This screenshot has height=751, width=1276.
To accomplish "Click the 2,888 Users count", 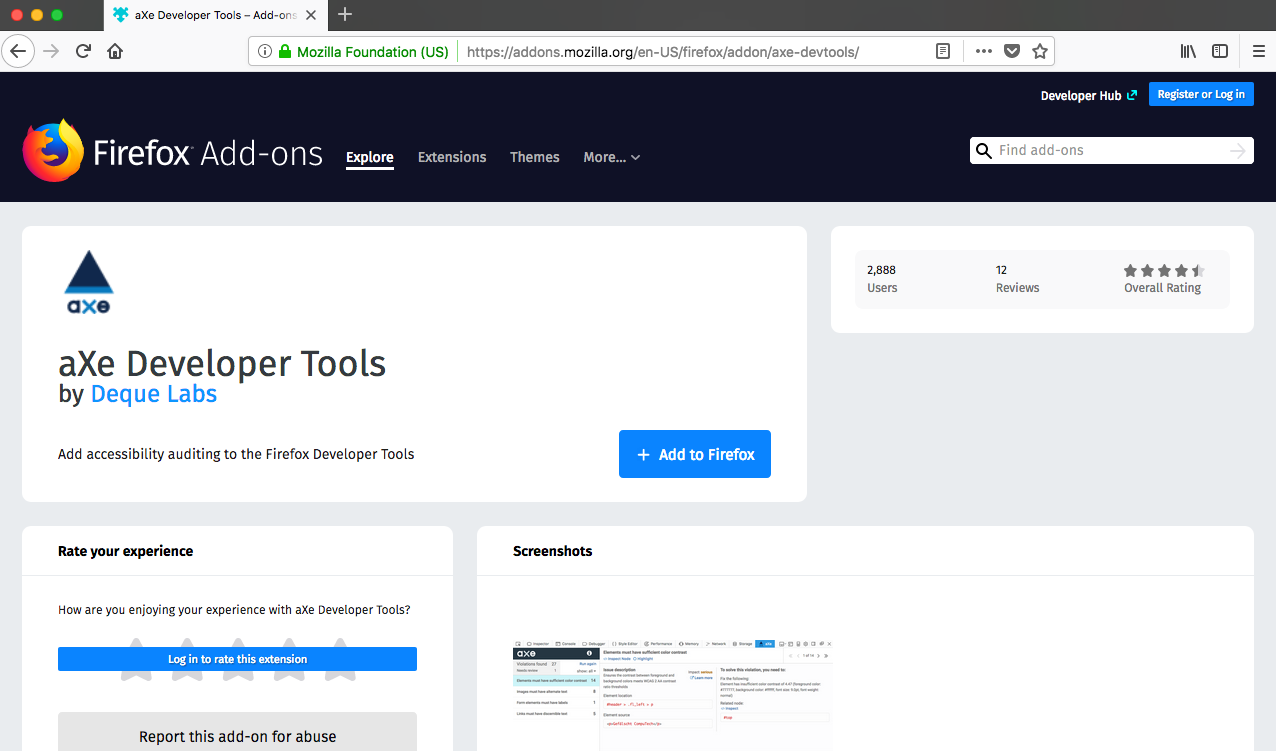I will (882, 279).
